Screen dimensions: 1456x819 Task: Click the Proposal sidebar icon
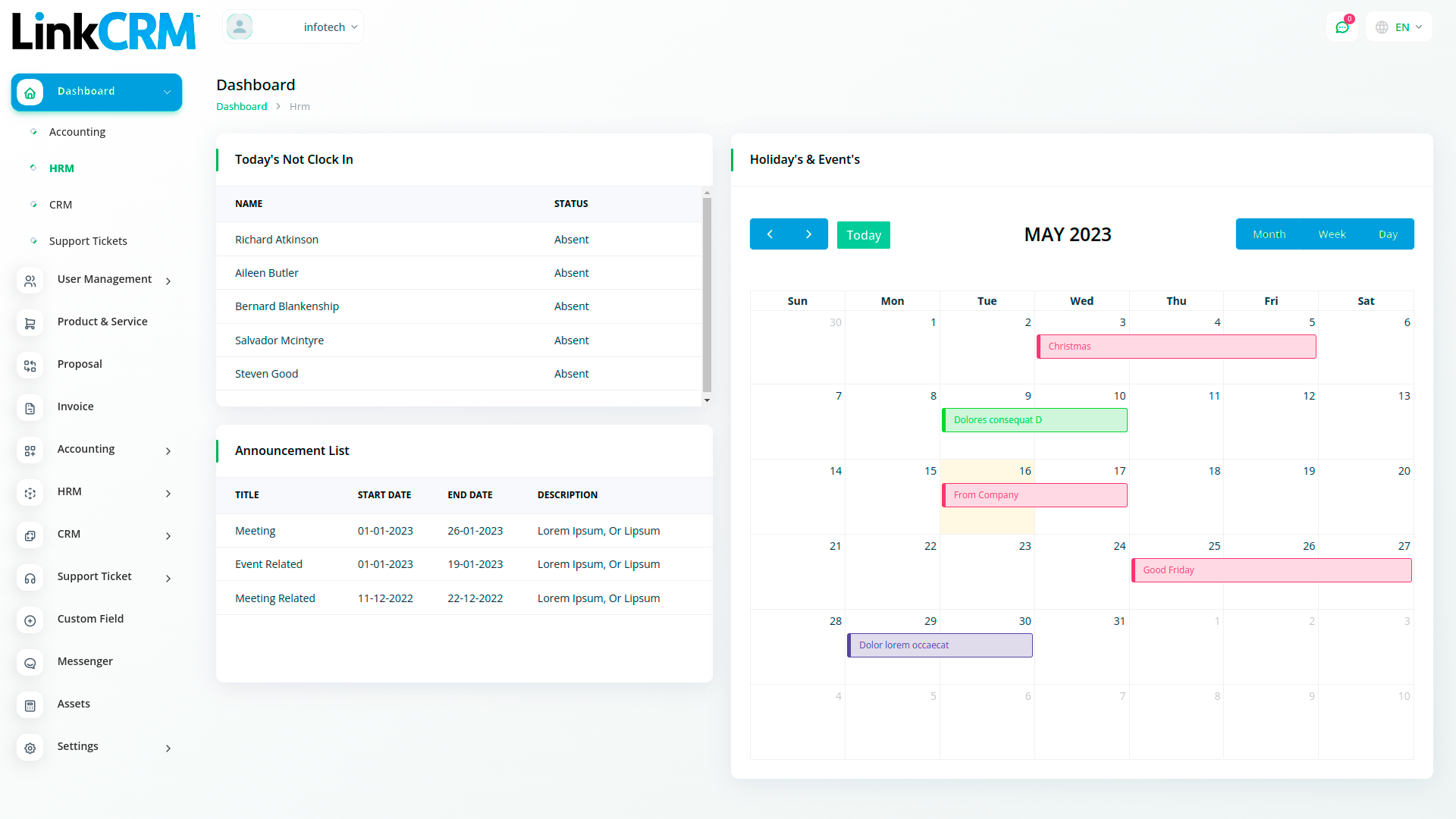click(x=30, y=366)
